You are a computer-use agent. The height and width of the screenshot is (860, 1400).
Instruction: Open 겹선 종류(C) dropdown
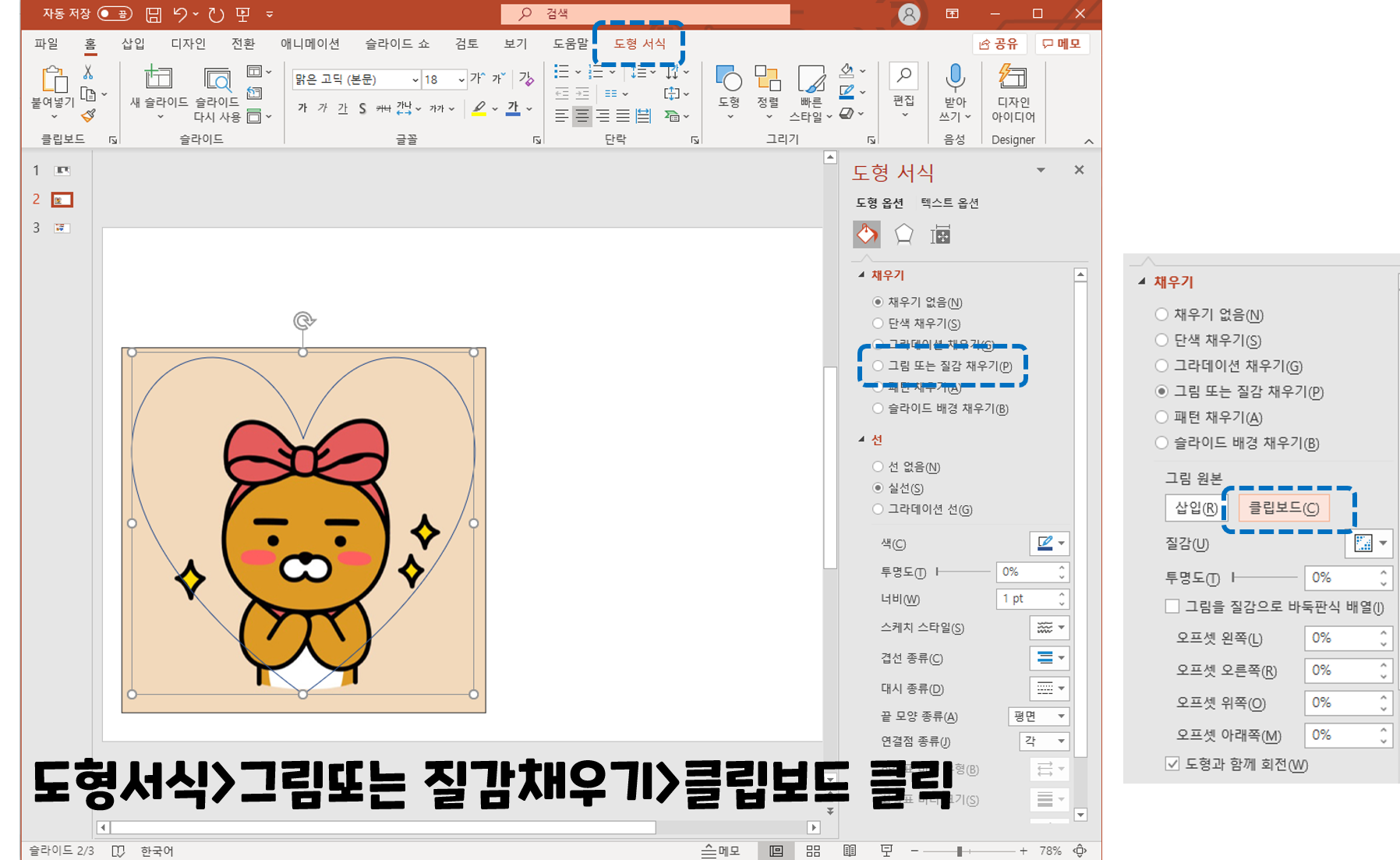[x=1049, y=658]
